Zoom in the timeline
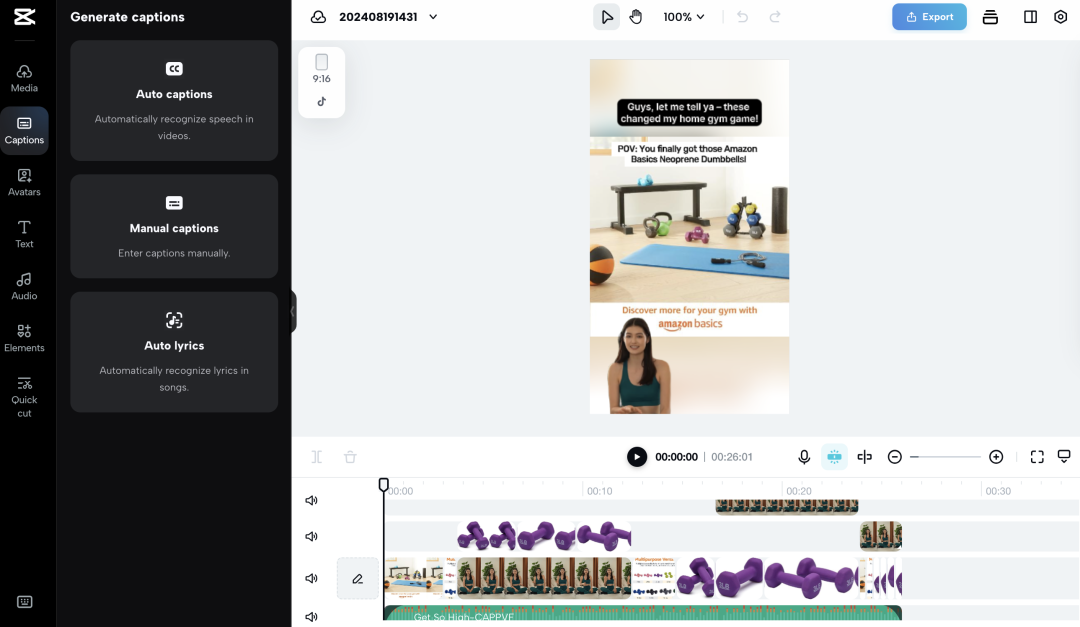The image size is (1080, 627). (x=996, y=457)
